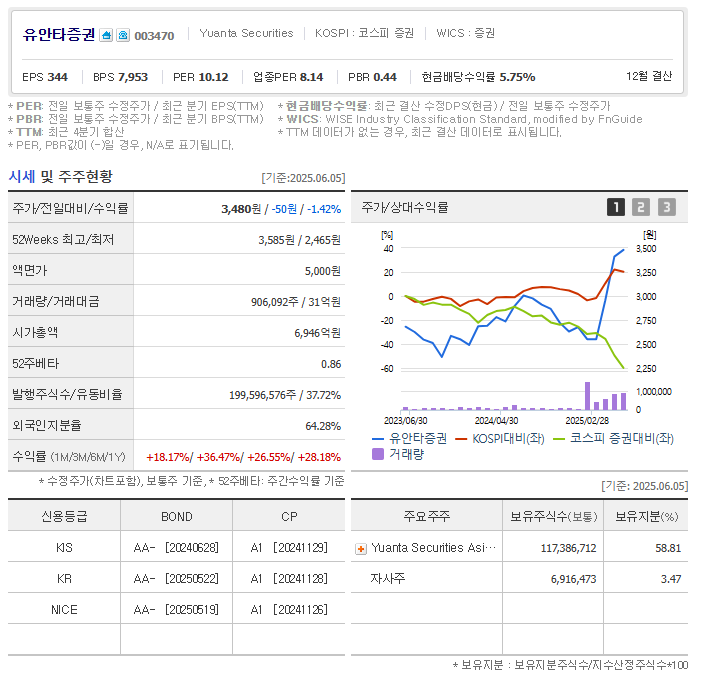Click the KIS CP rating A1 [20241129]

(x=289, y=548)
